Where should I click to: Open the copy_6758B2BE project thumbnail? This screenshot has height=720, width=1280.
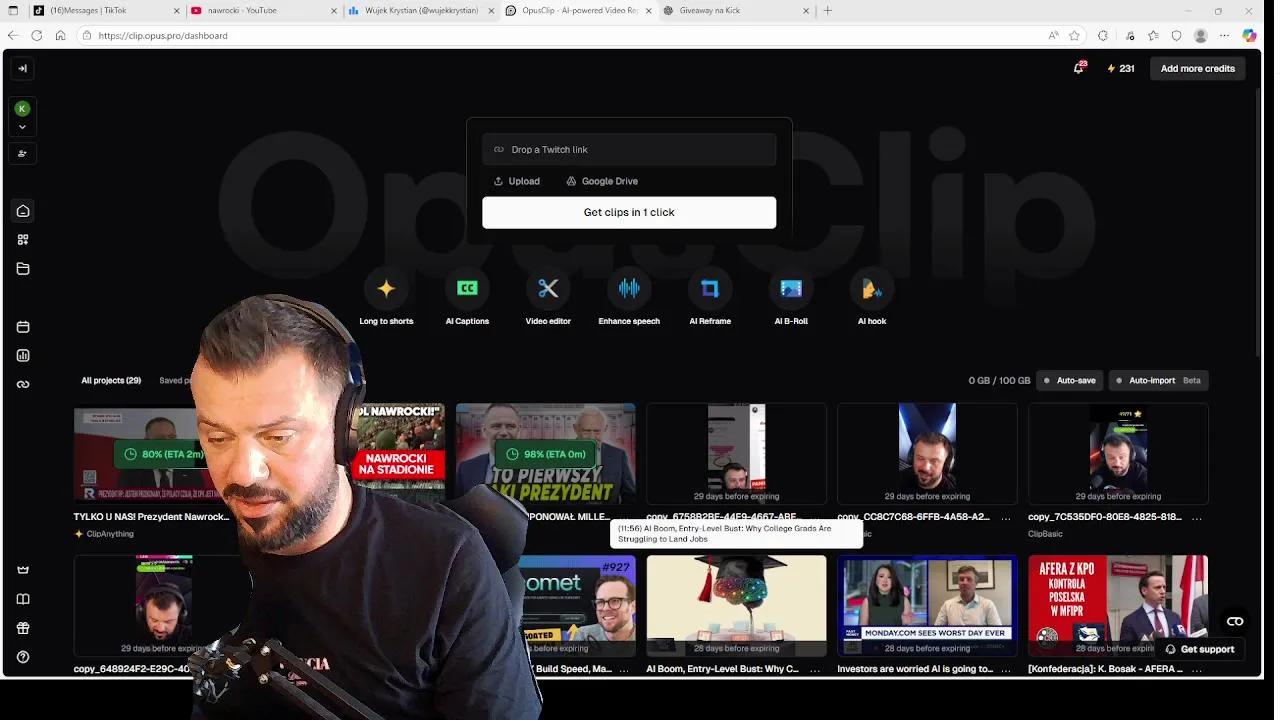[x=737, y=453]
